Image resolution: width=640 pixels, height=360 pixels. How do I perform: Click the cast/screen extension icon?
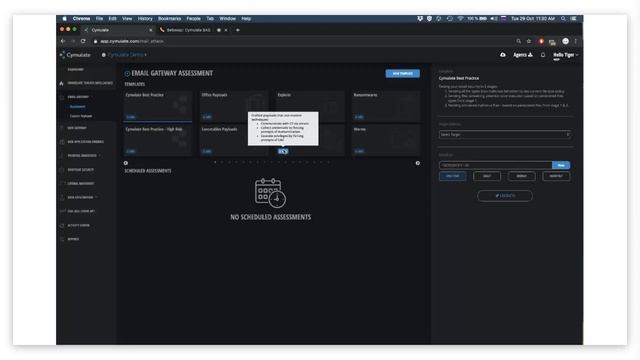coord(552,42)
